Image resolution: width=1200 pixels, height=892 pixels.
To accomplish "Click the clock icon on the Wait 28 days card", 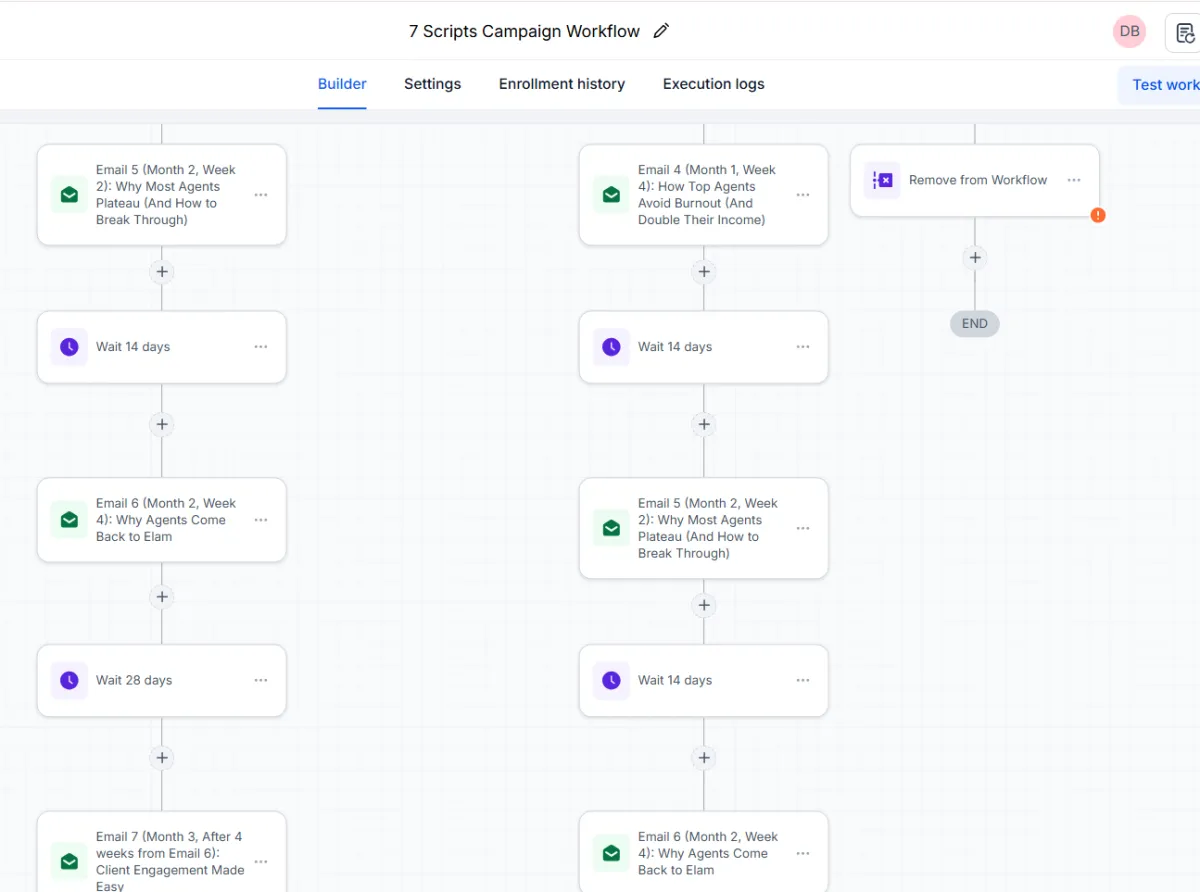I will pos(69,680).
